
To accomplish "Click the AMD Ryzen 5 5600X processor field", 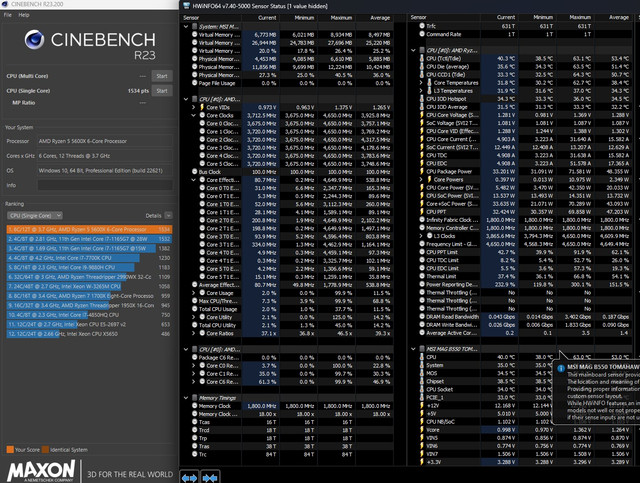I will tap(105, 141).
